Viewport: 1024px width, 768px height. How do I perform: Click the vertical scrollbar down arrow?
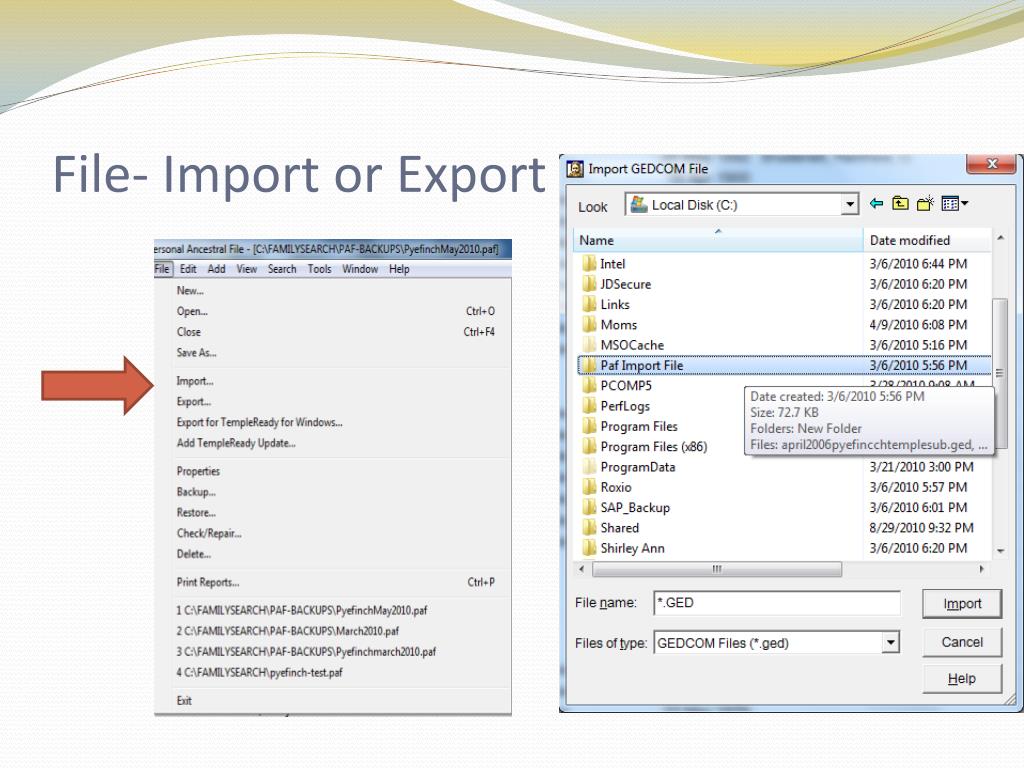1000,551
